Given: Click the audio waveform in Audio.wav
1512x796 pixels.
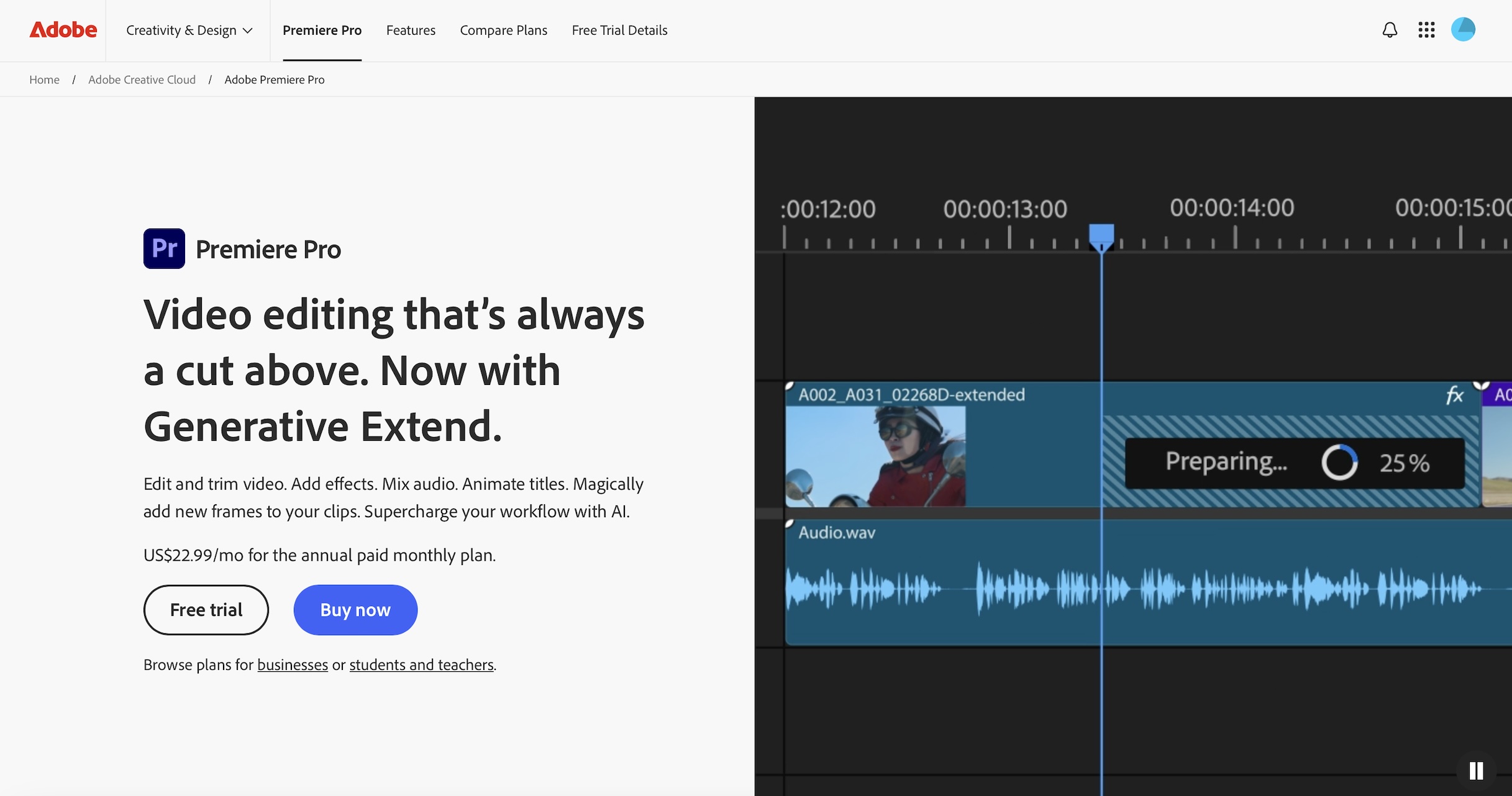Looking at the screenshot, I should [1134, 587].
